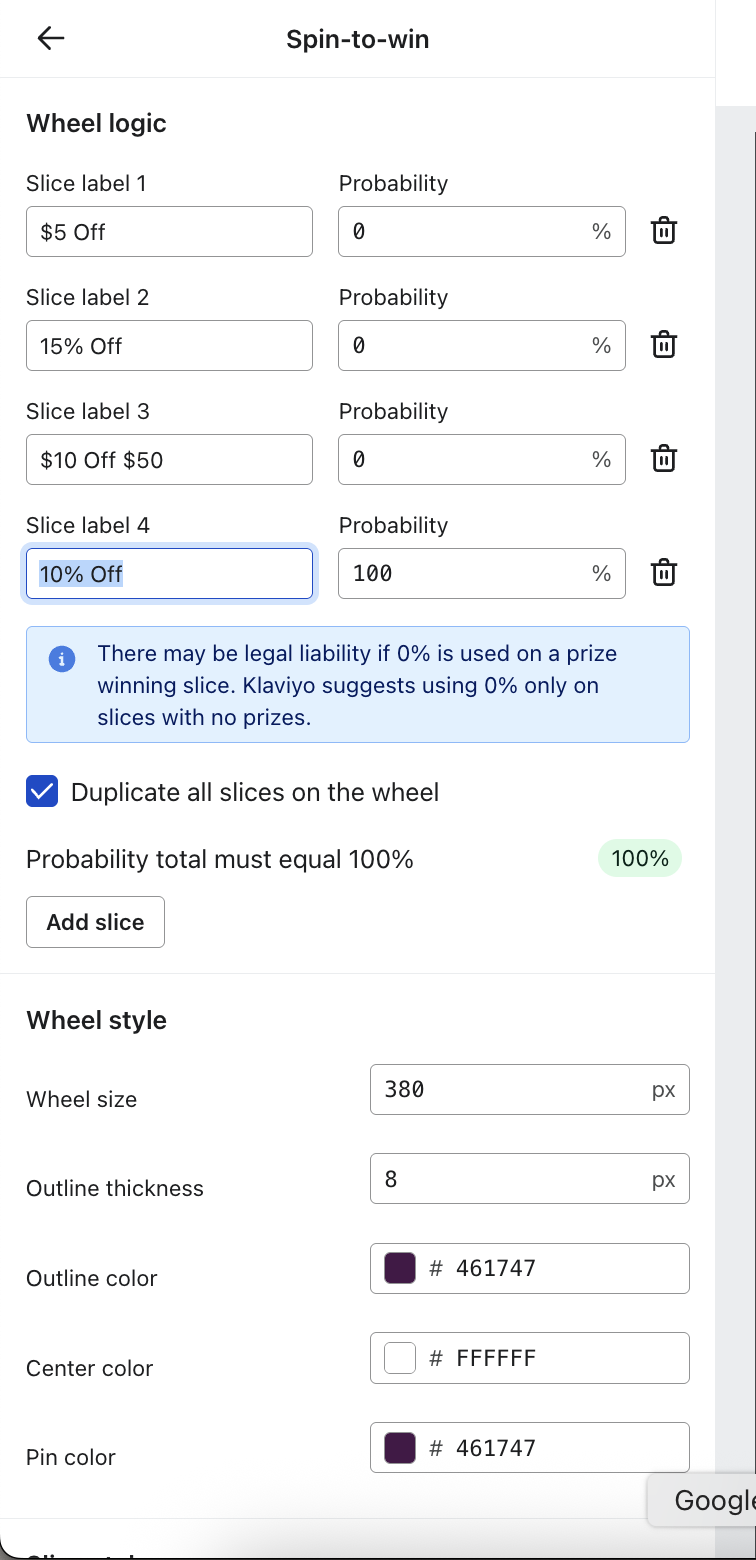The image size is (756, 1560).
Task: Delete the $10 Off $50 slice
Action: (x=663, y=459)
